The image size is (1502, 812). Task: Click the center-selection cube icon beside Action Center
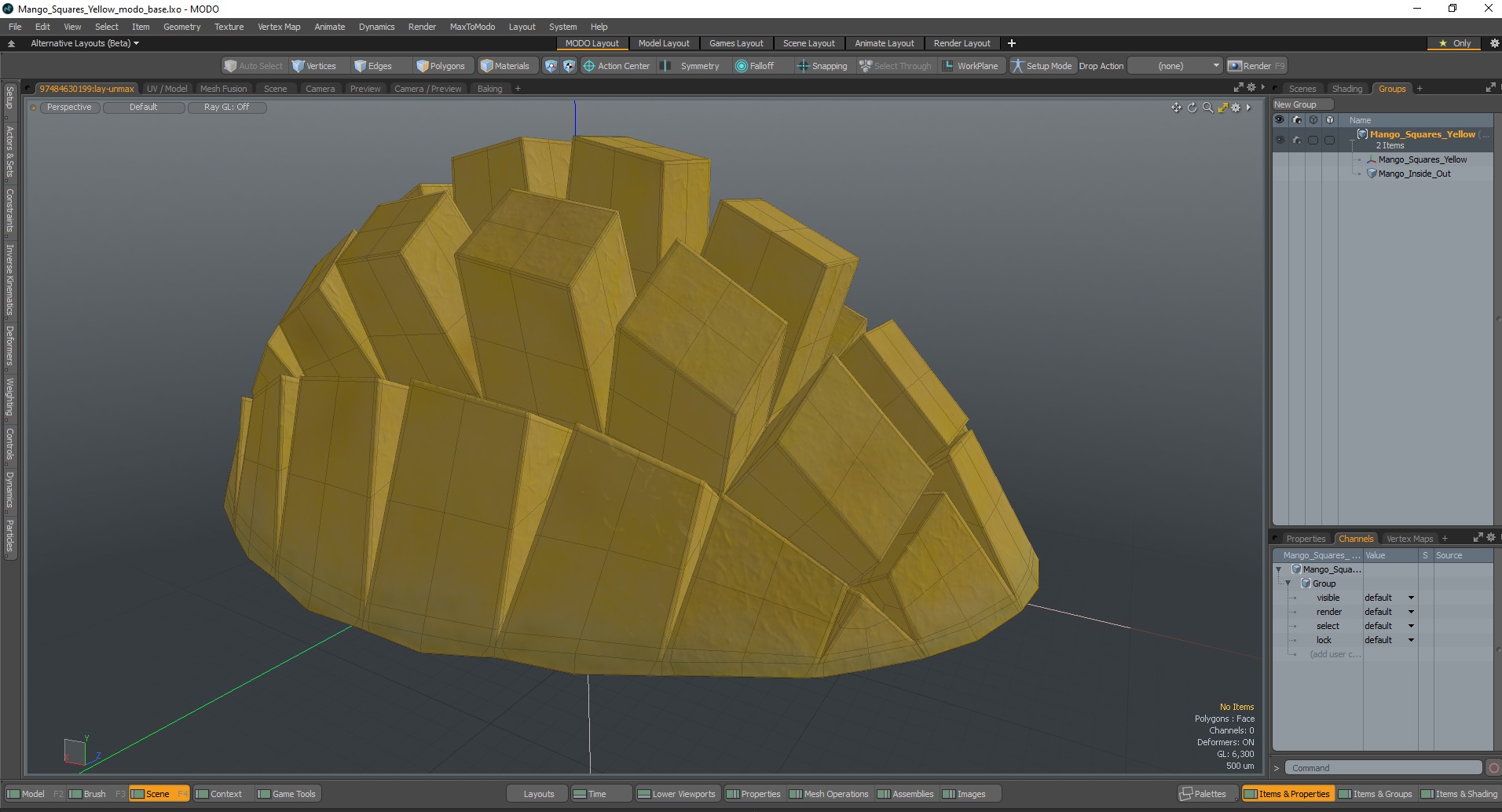(569, 66)
